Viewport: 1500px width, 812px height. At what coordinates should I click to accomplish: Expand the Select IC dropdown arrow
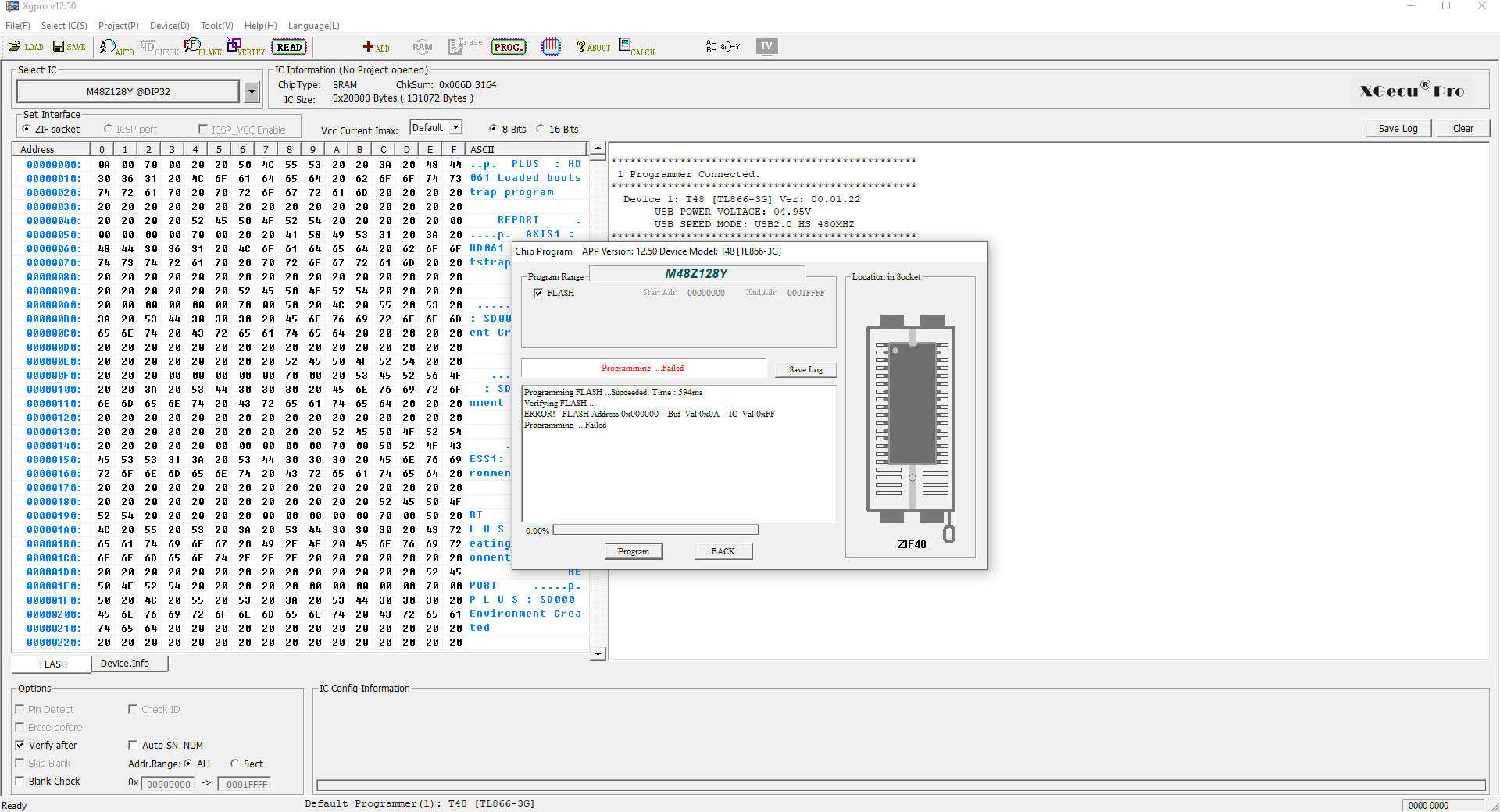coord(252,92)
